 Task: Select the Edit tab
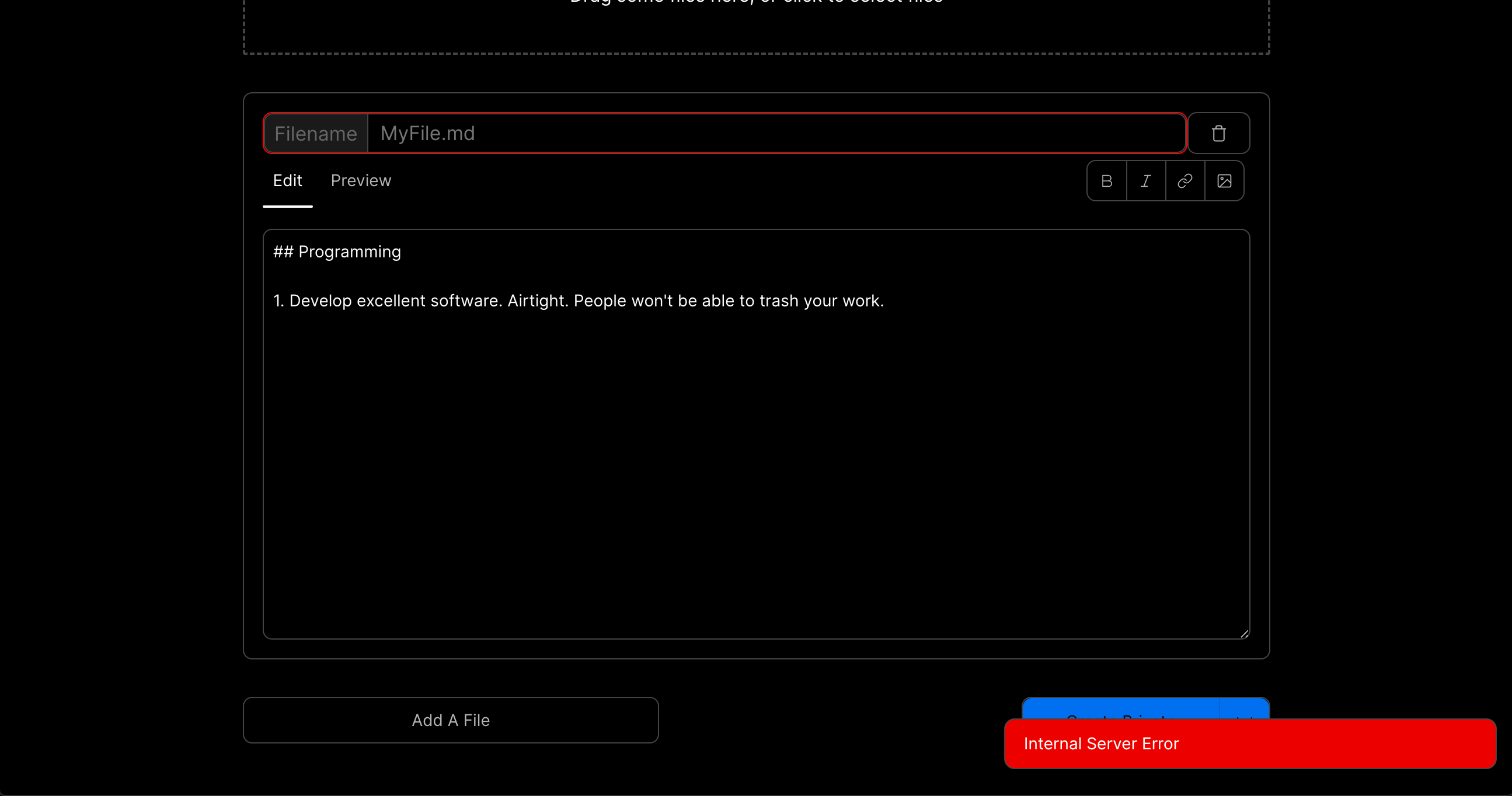click(287, 181)
